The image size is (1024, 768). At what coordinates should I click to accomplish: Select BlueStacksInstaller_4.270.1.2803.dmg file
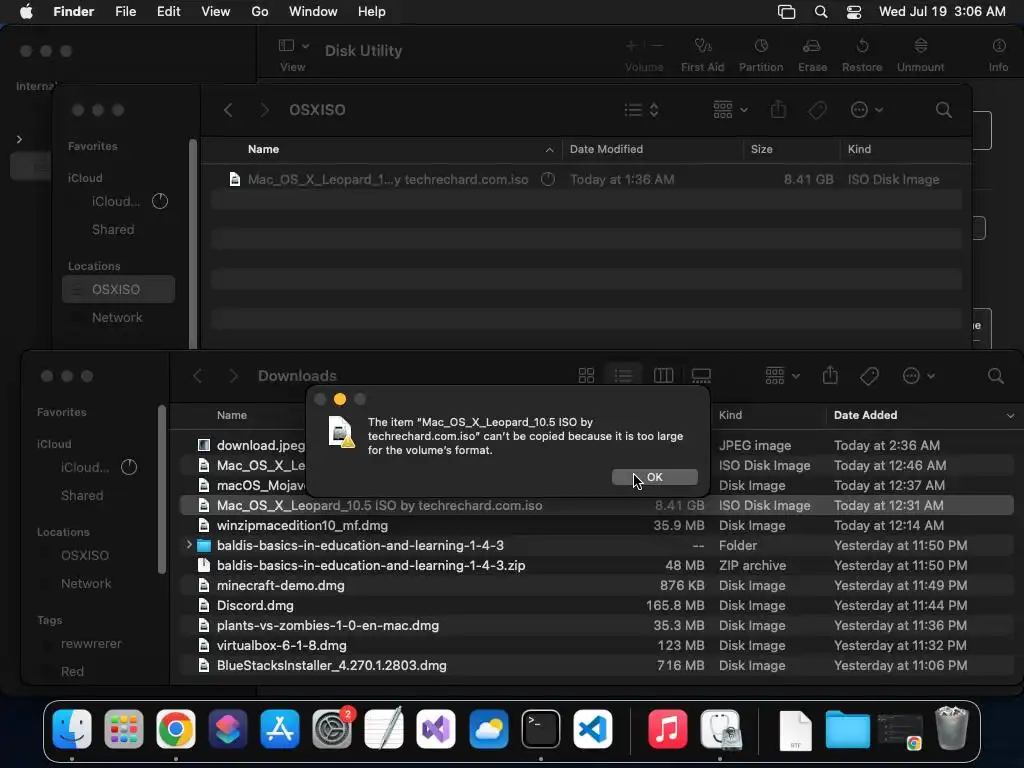[597, 665]
